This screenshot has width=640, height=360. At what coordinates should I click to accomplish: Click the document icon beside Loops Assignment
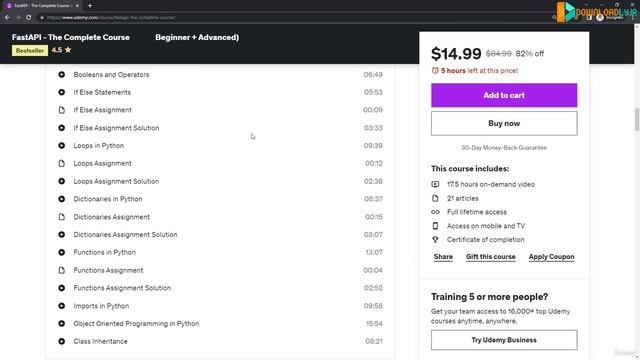coord(62,163)
